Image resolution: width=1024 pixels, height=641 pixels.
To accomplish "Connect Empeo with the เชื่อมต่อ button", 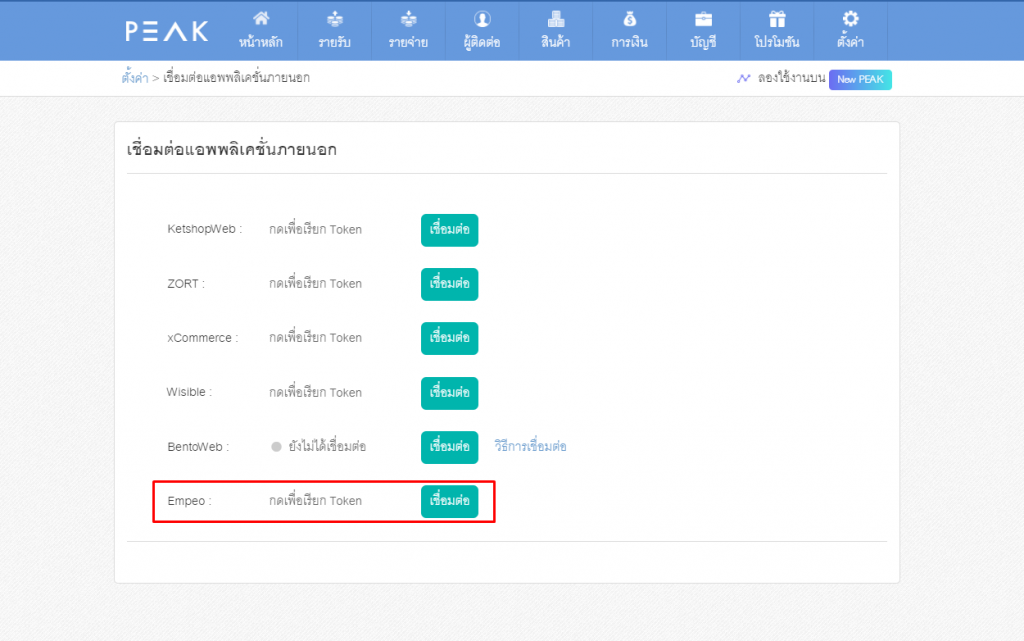I will click(449, 501).
